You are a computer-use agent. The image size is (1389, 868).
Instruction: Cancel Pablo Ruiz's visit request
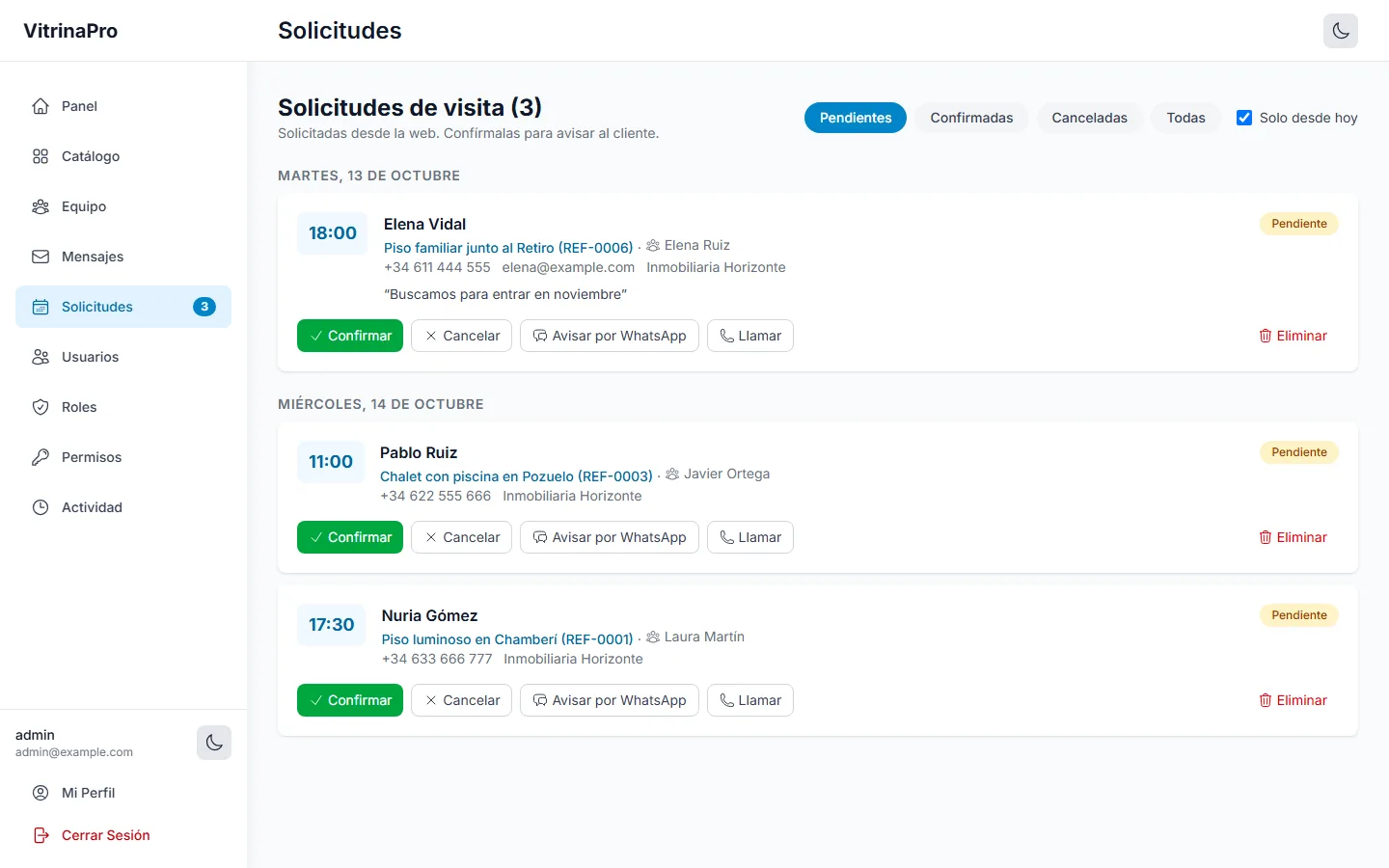pos(461,537)
